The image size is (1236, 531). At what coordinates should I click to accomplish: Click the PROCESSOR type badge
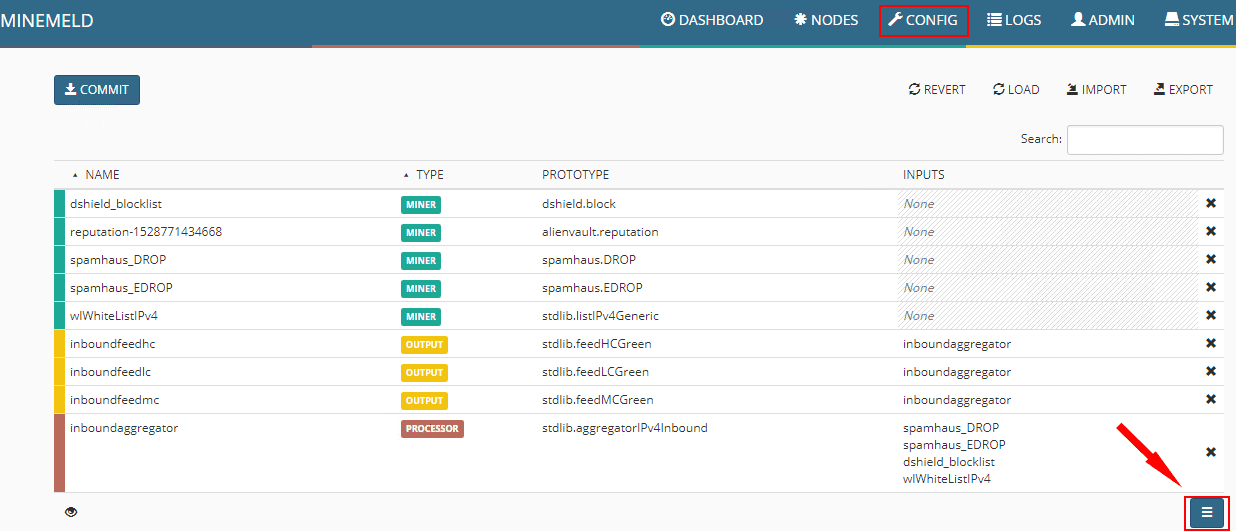[x=432, y=429]
